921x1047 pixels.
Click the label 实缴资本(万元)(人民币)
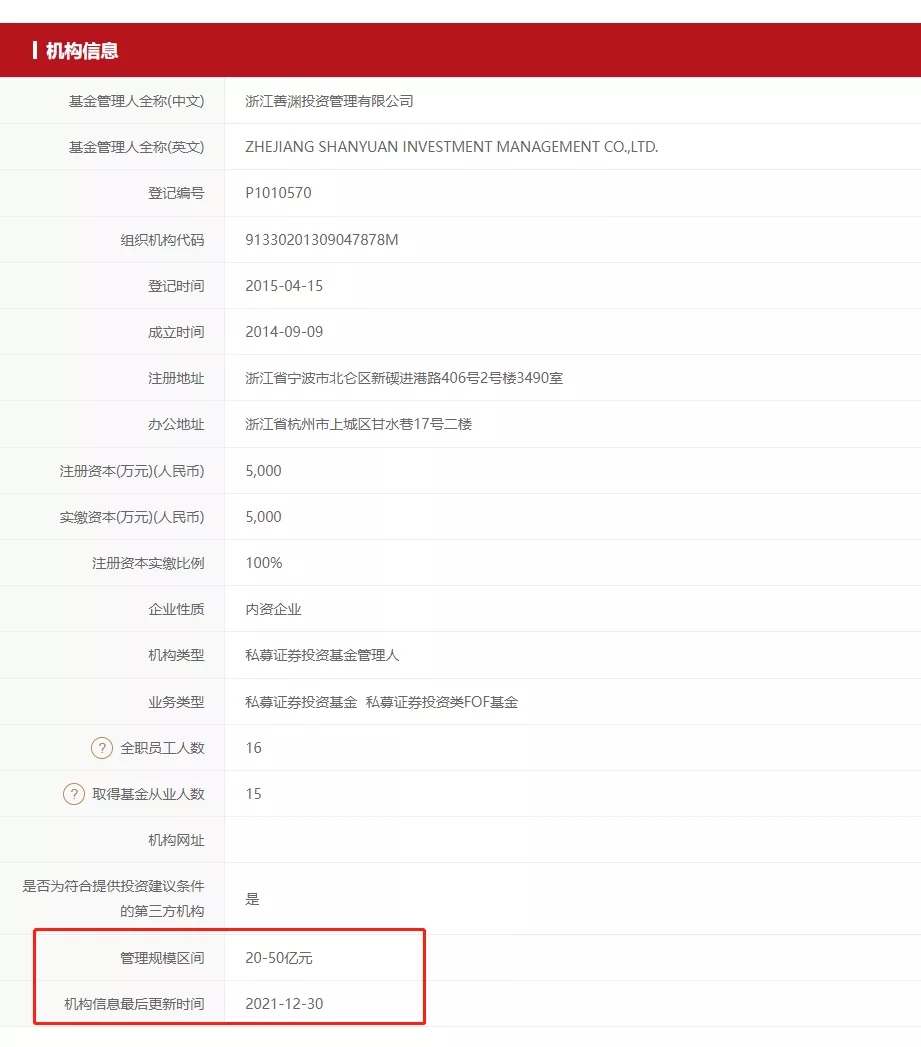[x=132, y=517]
